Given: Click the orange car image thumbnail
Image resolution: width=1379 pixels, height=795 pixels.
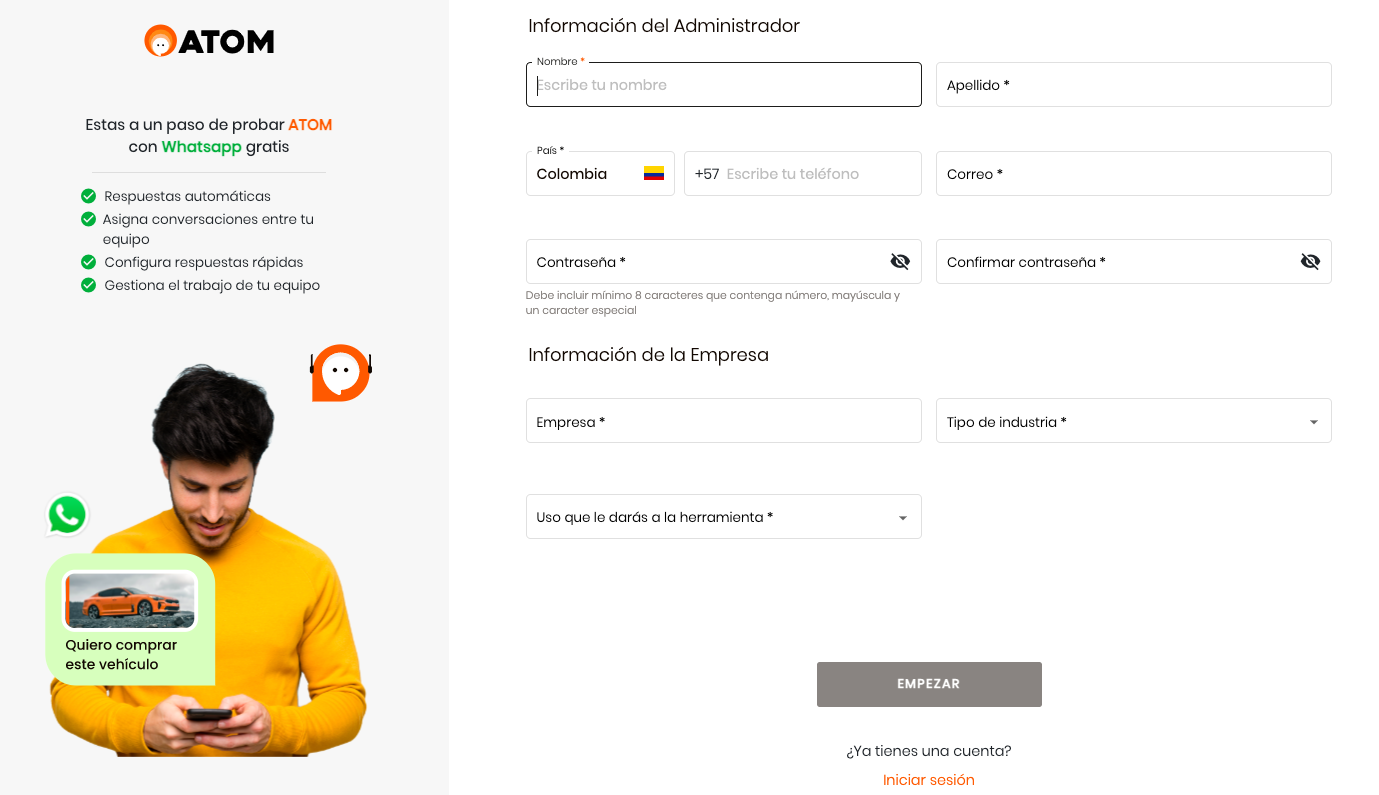Looking at the screenshot, I should click(x=130, y=600).
